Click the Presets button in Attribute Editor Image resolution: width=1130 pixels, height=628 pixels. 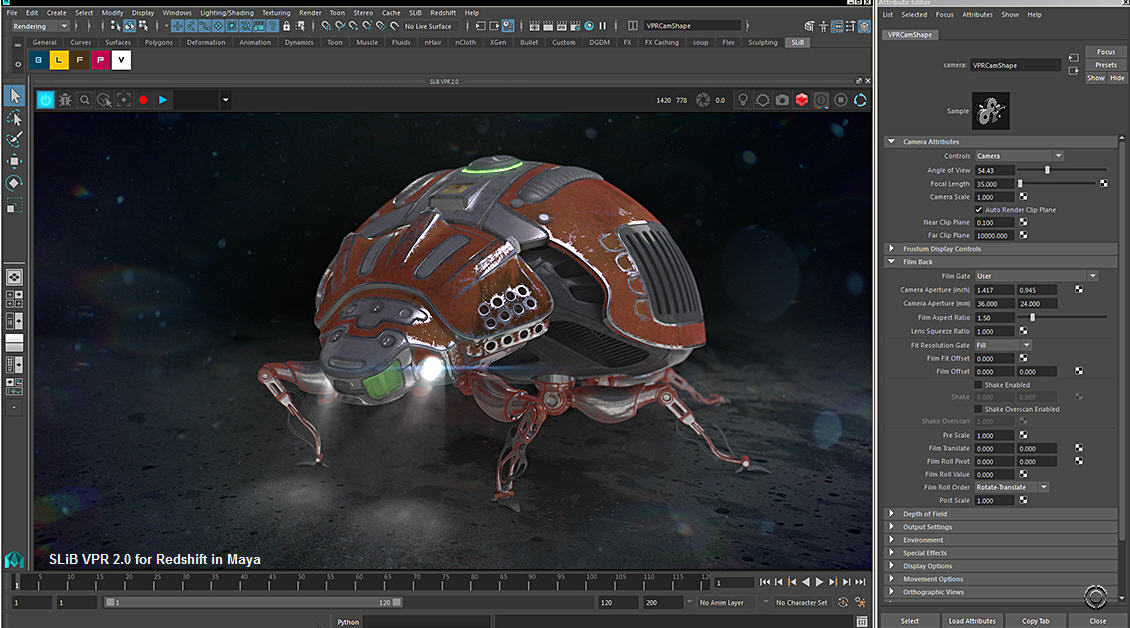pos(1105,65)
